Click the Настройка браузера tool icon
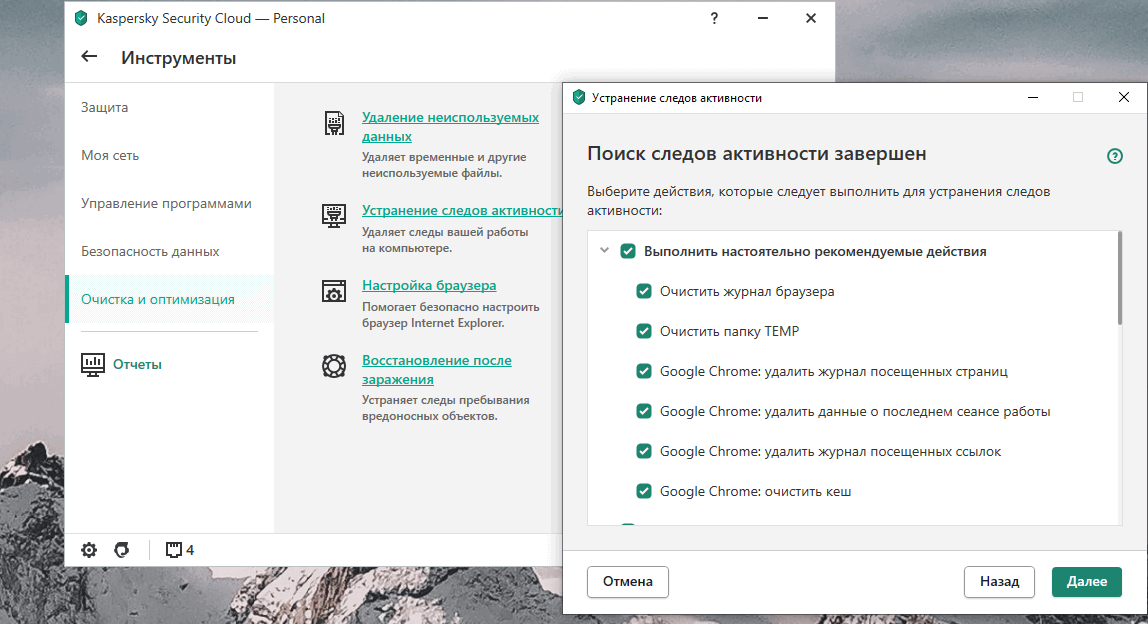 point(334,291)
